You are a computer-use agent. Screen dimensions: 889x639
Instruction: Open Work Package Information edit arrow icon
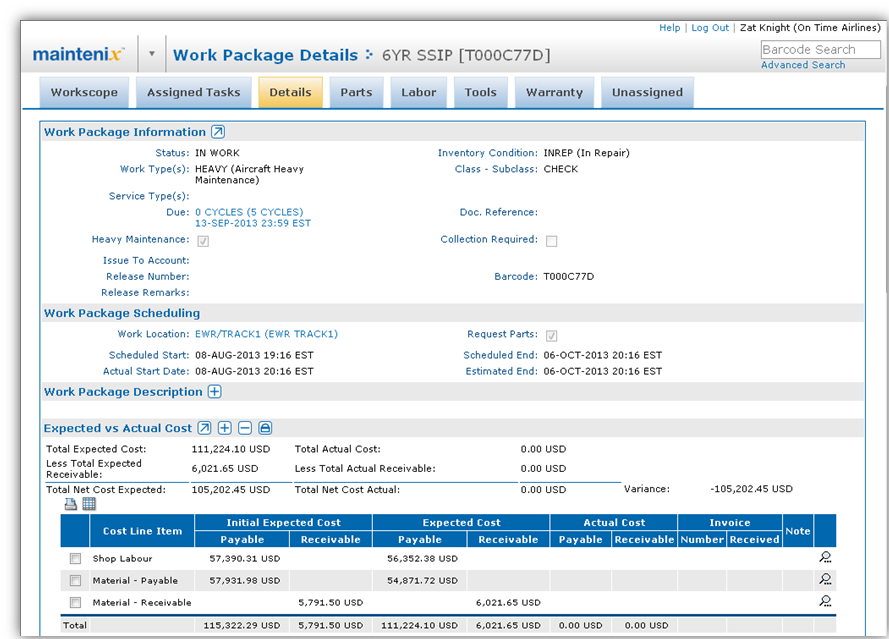(218, 132)
